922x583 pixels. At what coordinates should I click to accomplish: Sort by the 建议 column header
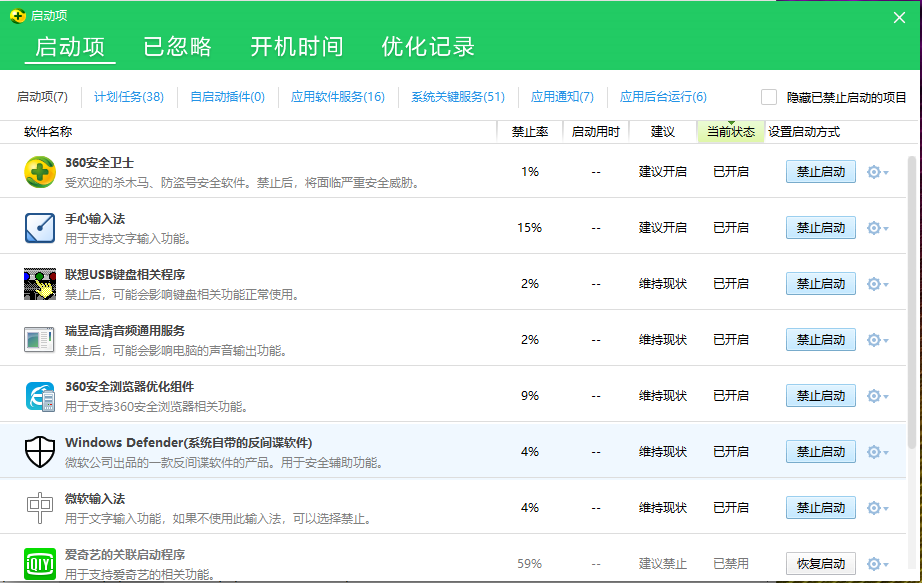pos(663,132)
